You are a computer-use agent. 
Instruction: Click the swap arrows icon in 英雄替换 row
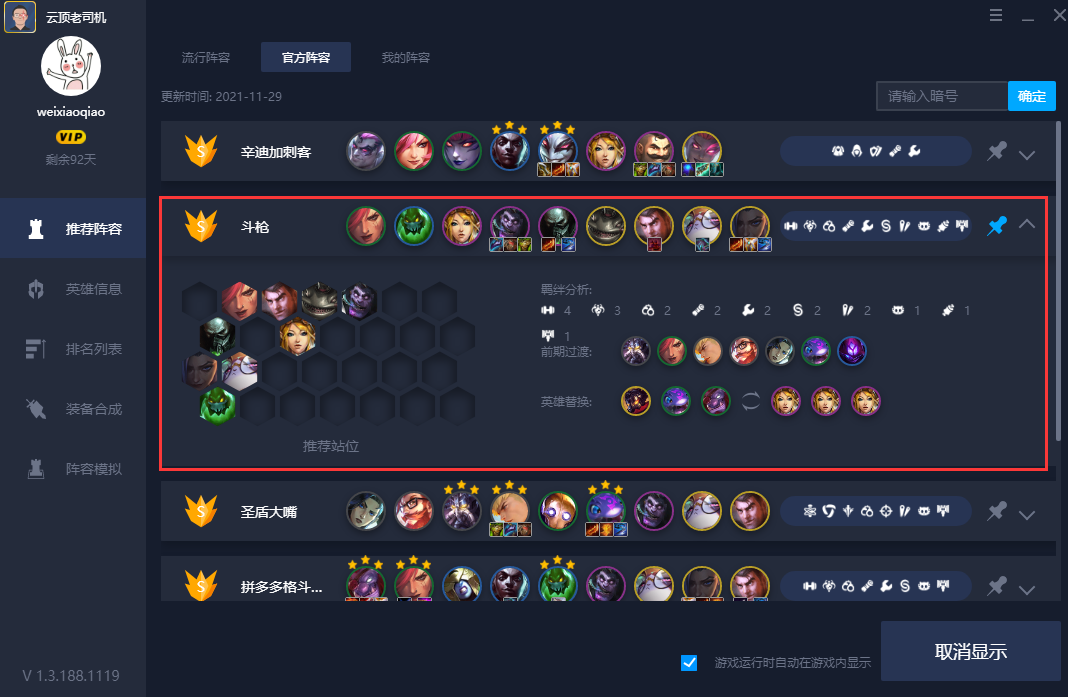751,401
